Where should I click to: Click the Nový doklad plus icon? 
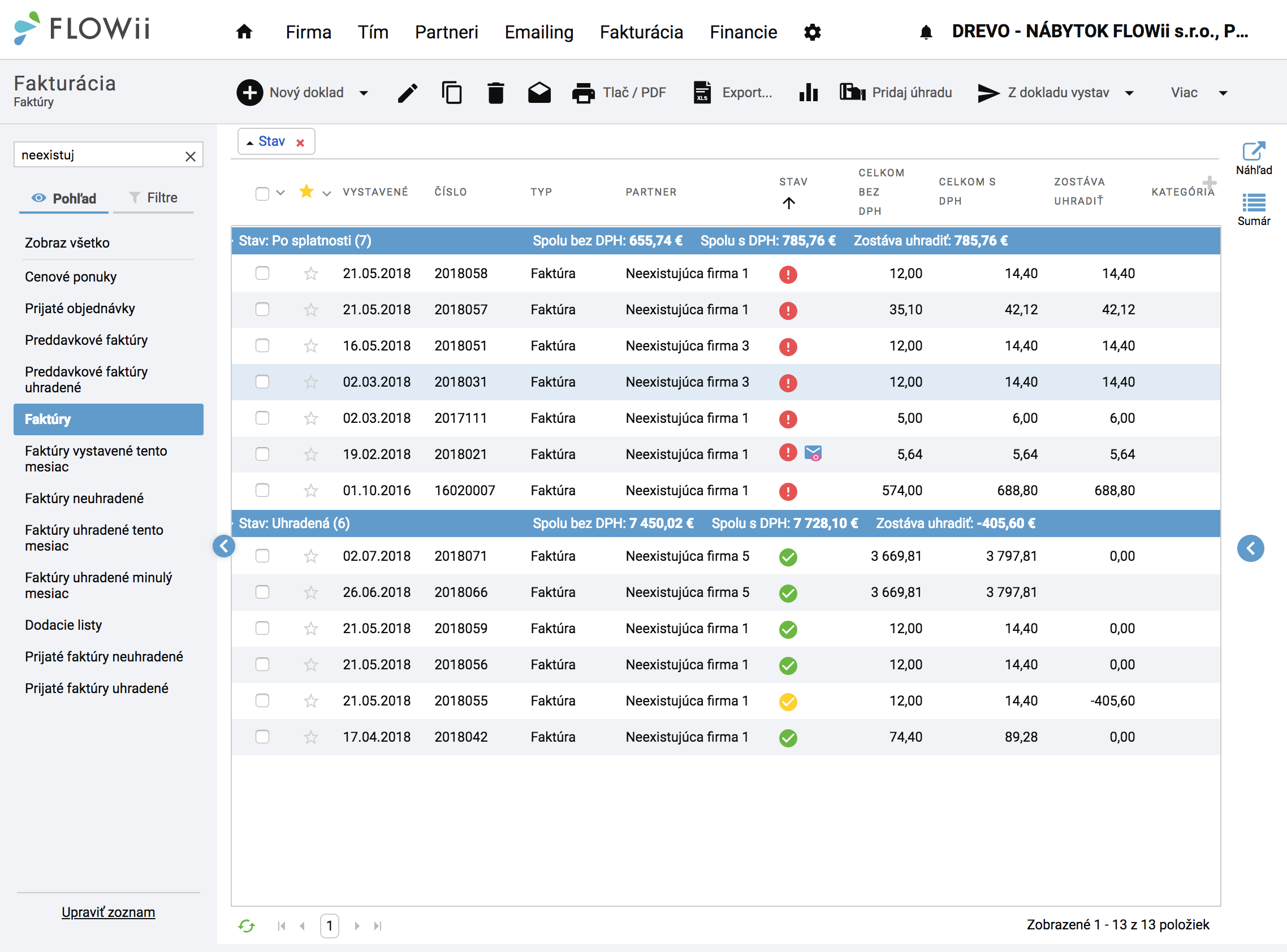click(249, 92)
